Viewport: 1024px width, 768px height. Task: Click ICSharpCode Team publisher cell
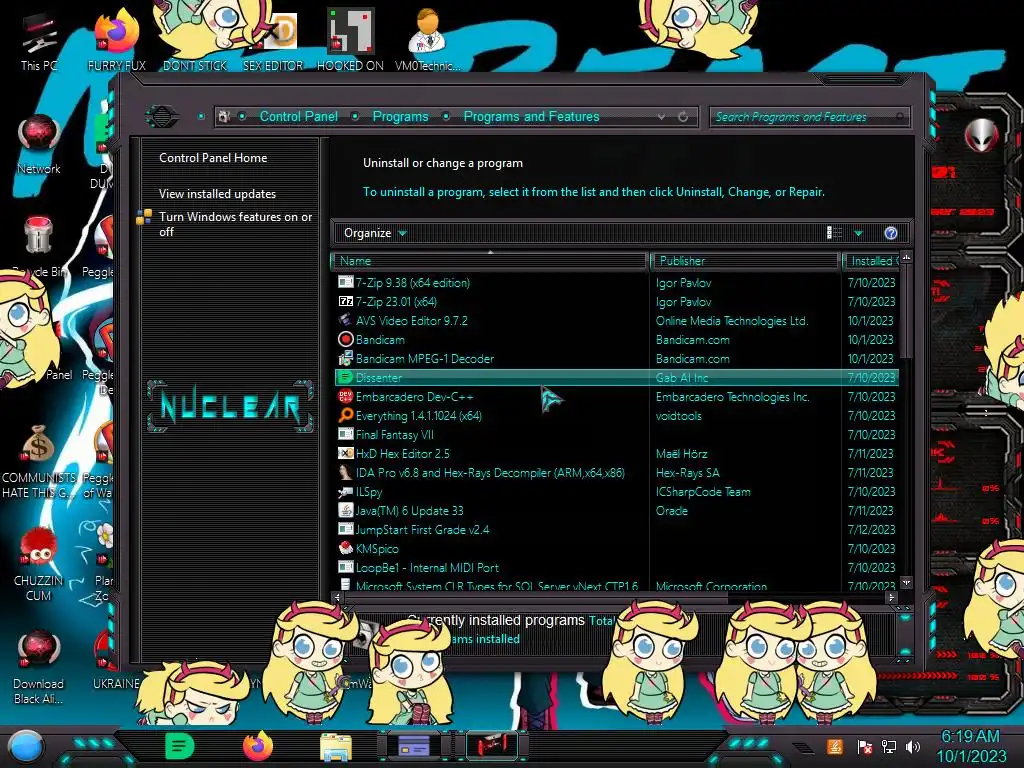point(703,491)
